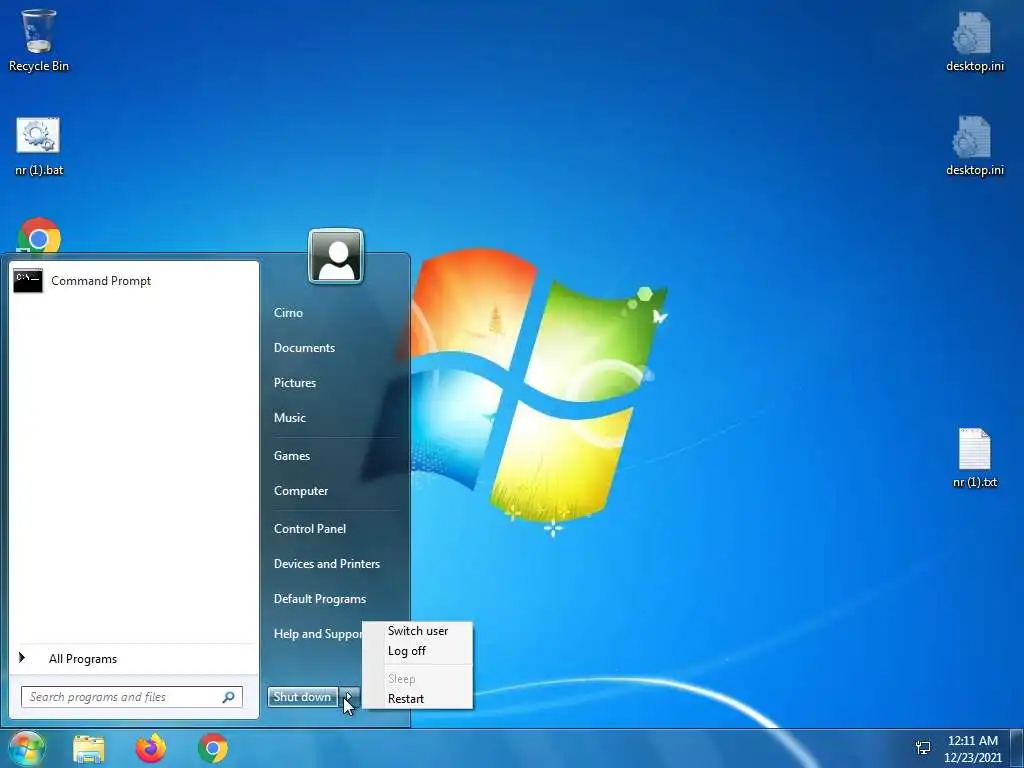Viewport: 1024px width, 768px height.
Task: Open Help and Support
Action: (317, 634)
